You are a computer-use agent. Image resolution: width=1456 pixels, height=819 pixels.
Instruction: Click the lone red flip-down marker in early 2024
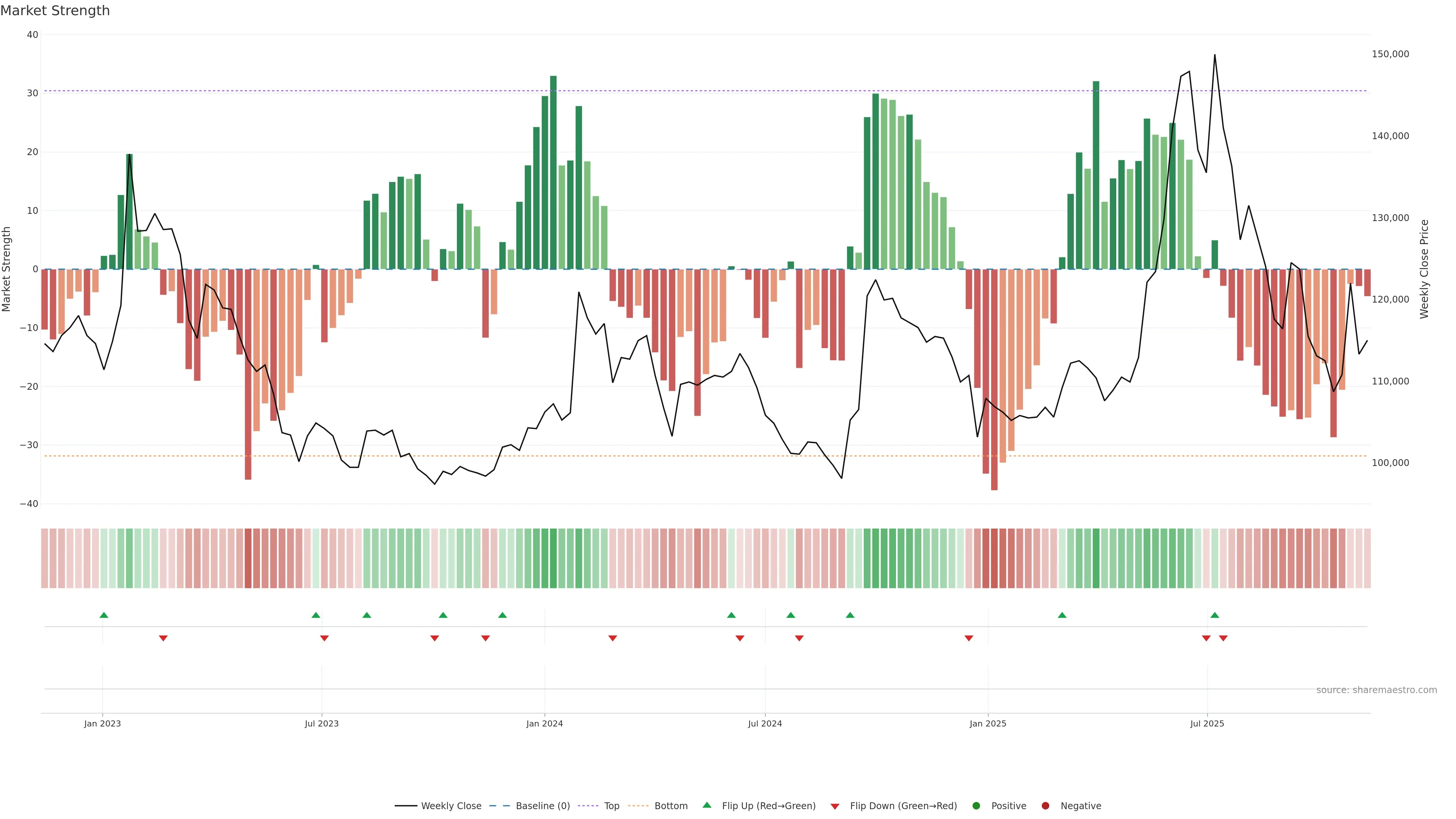(613, 638)
